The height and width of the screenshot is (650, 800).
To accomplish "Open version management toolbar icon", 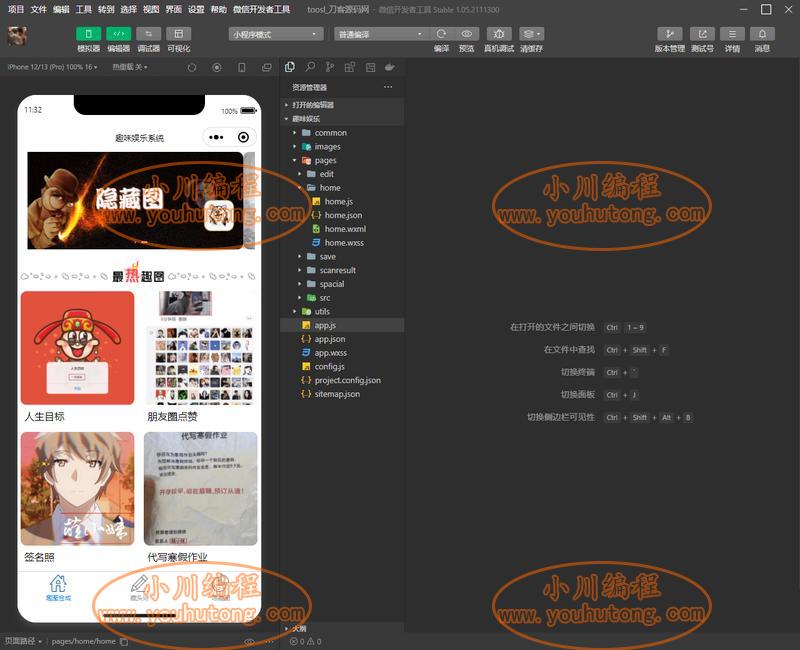I will point(669,34).
